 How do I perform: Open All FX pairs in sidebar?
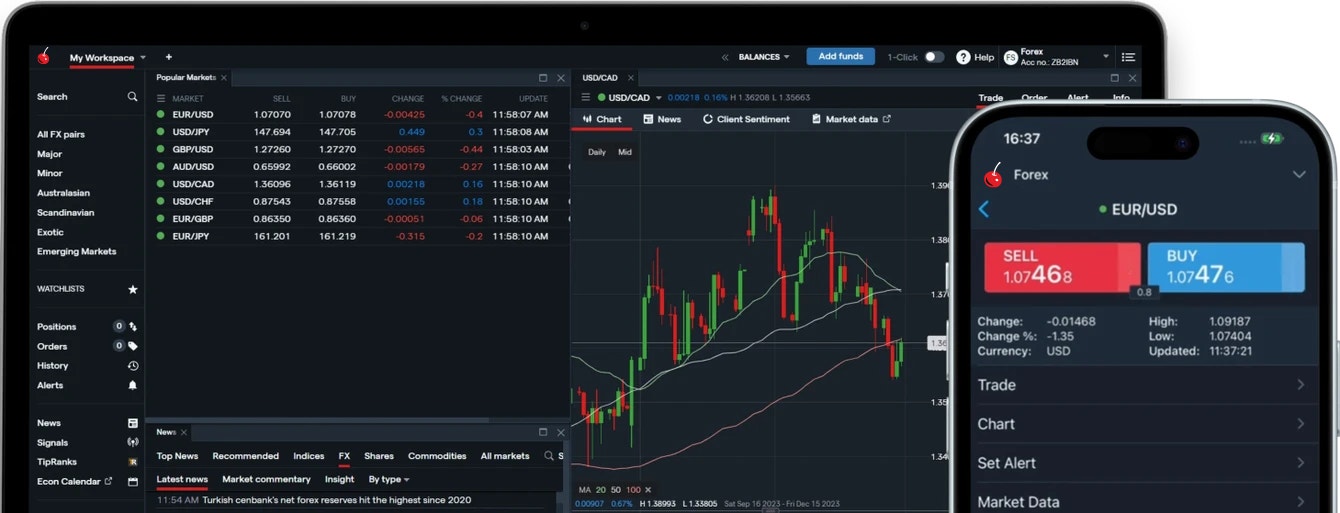click(x=61, y=134)
